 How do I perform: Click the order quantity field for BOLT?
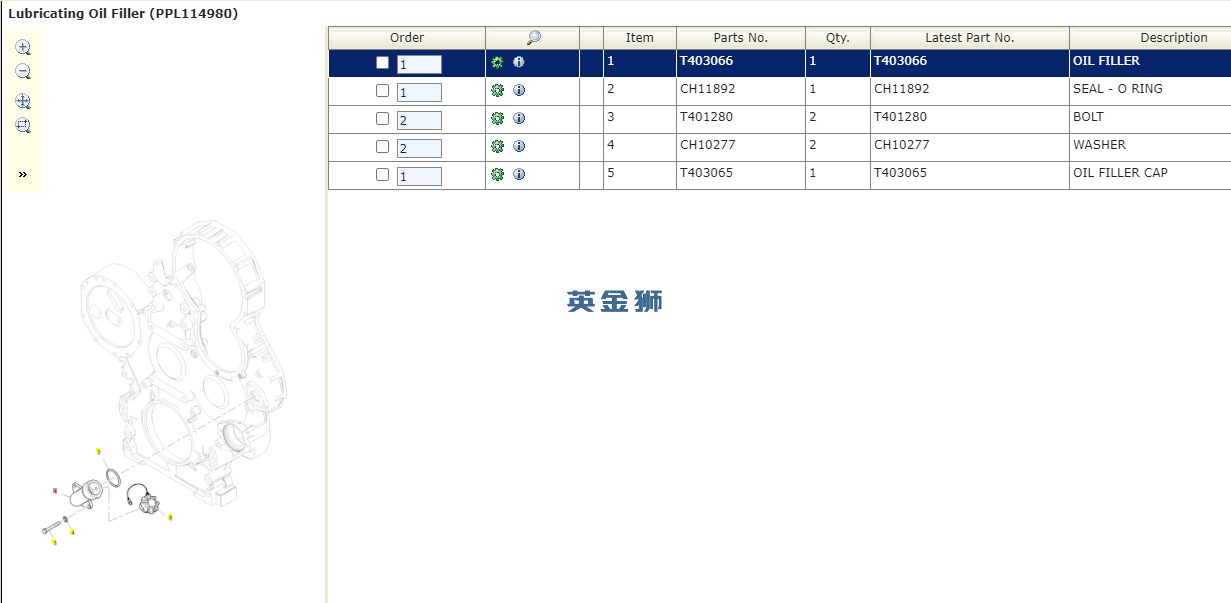419,120
